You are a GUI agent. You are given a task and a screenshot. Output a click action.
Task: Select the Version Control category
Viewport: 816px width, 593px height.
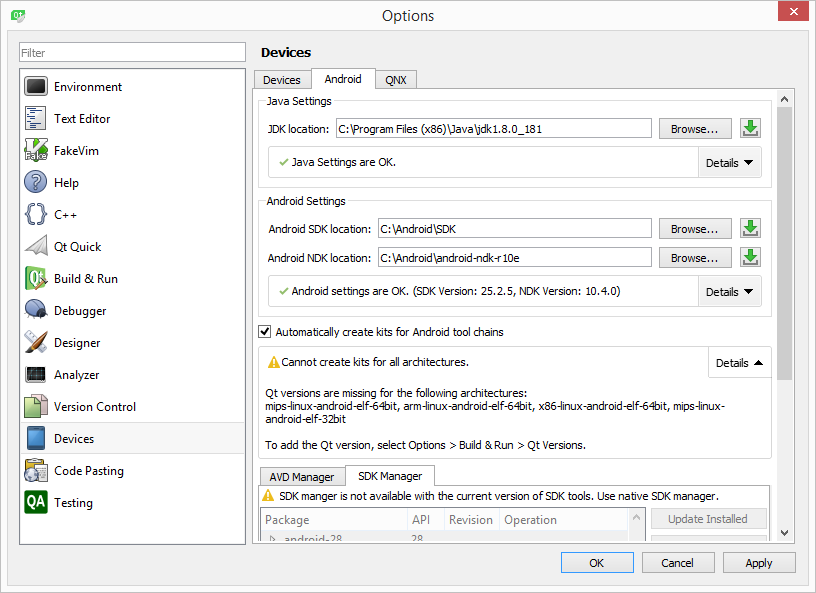94,407
